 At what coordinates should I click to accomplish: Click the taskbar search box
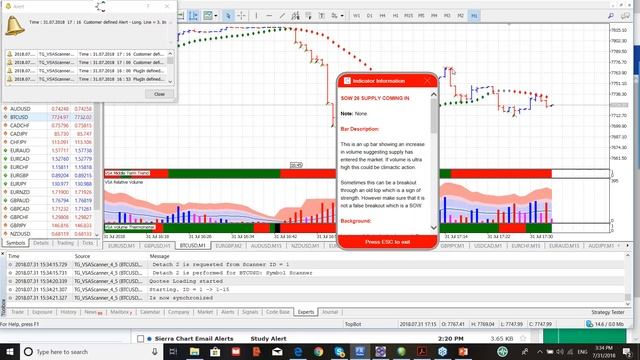point(91,352)
